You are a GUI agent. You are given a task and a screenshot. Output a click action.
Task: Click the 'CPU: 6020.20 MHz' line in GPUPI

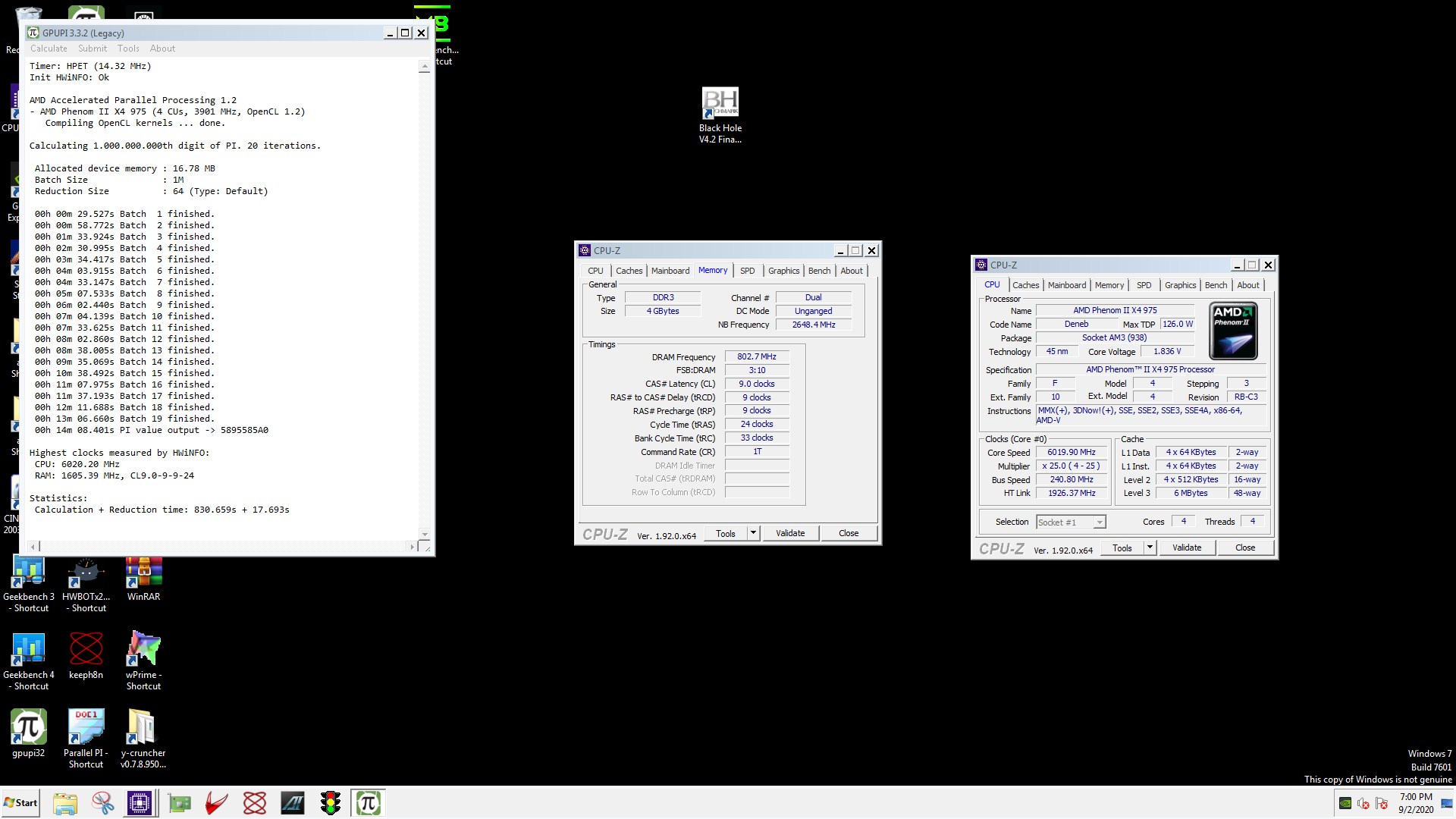point(77,464)
